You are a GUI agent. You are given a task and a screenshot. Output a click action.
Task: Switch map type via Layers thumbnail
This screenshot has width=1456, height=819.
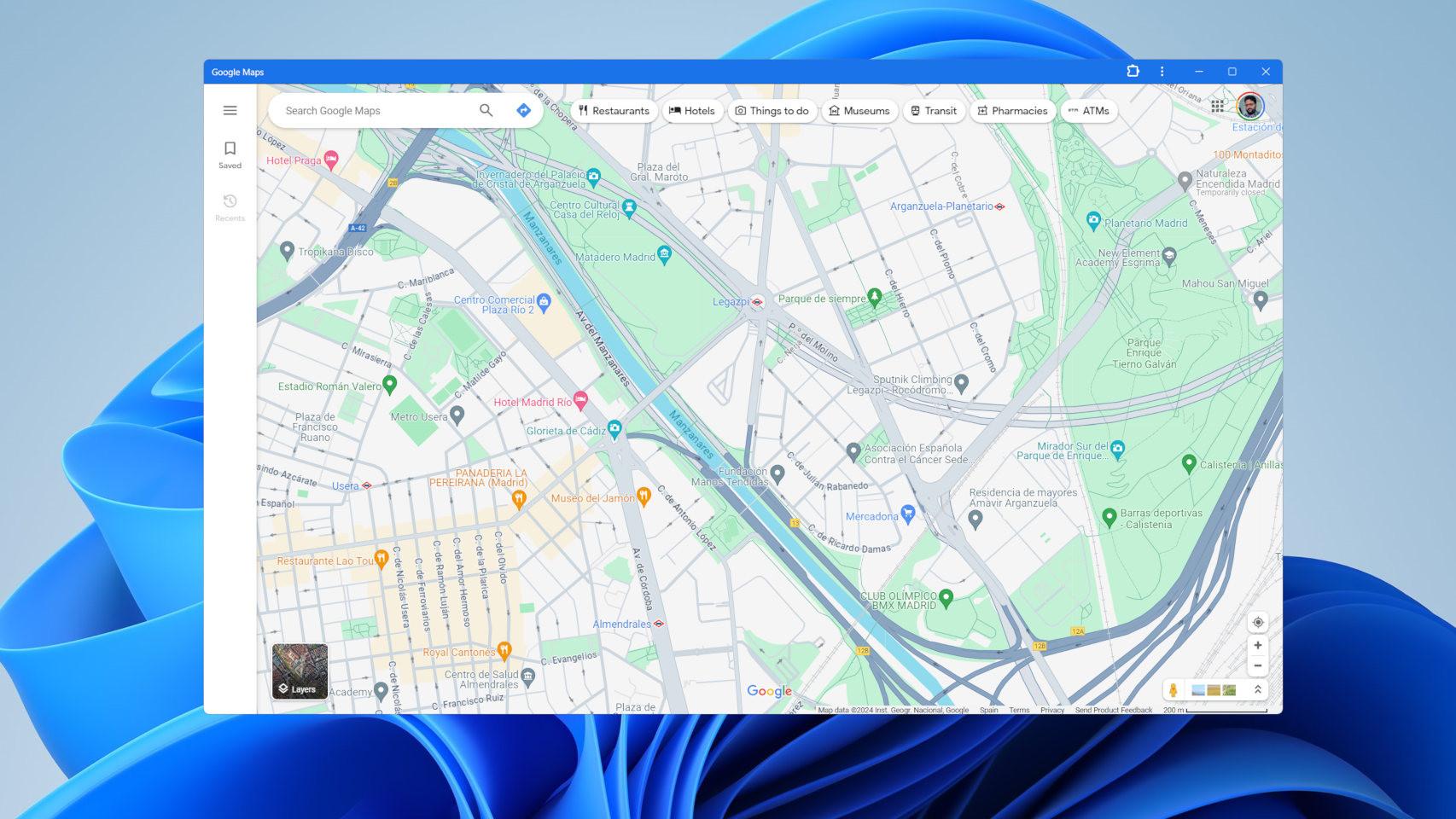[x=300, y=671]
